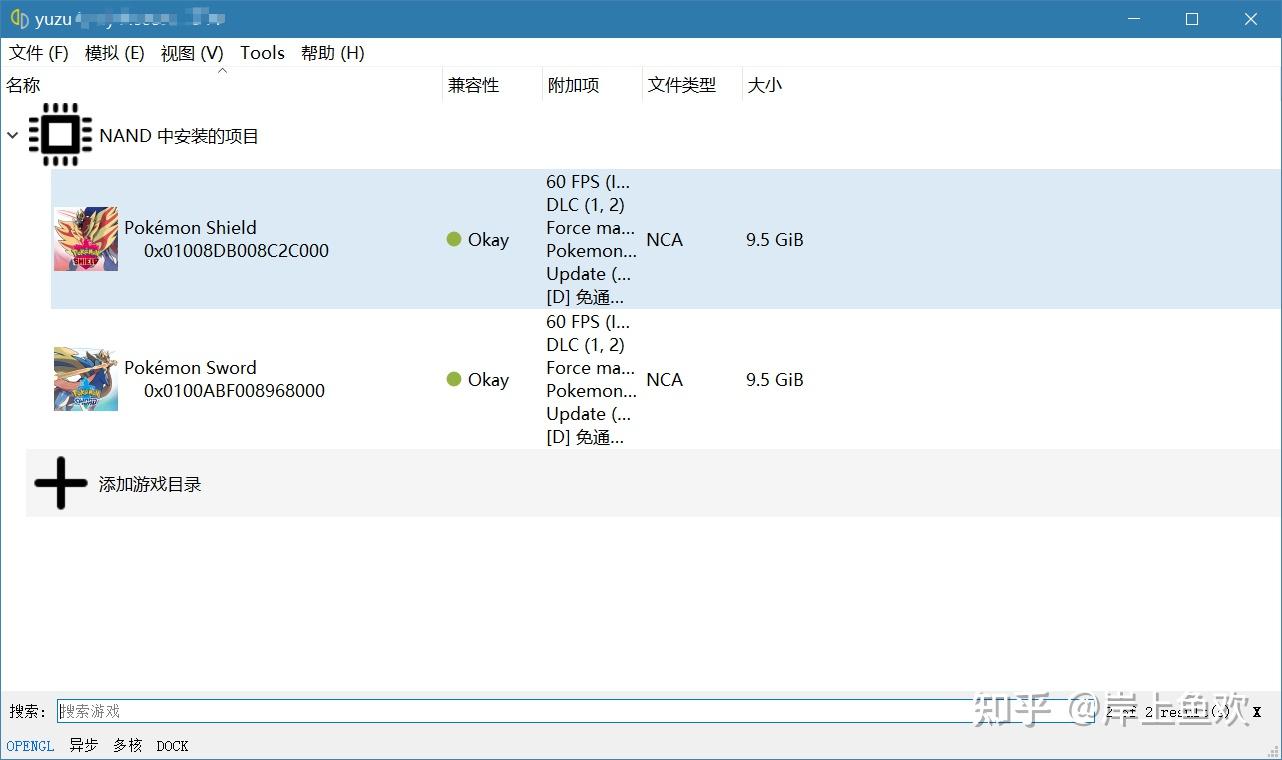Sort the list by 附加项 column

(x=592, y=85)
